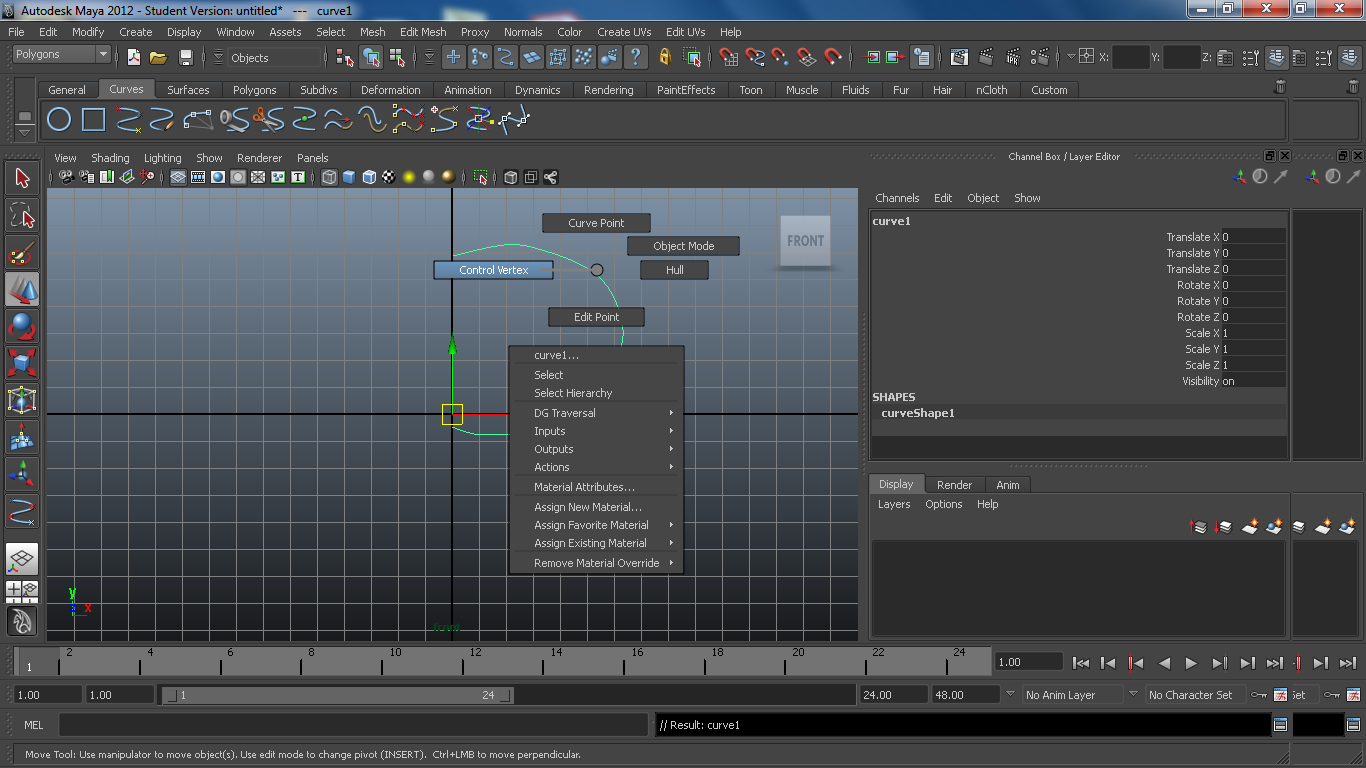Viewport: 1366px width, 768px height.
Task: Choose Object Mode in marking menu
Action: [x=683, y=246]
